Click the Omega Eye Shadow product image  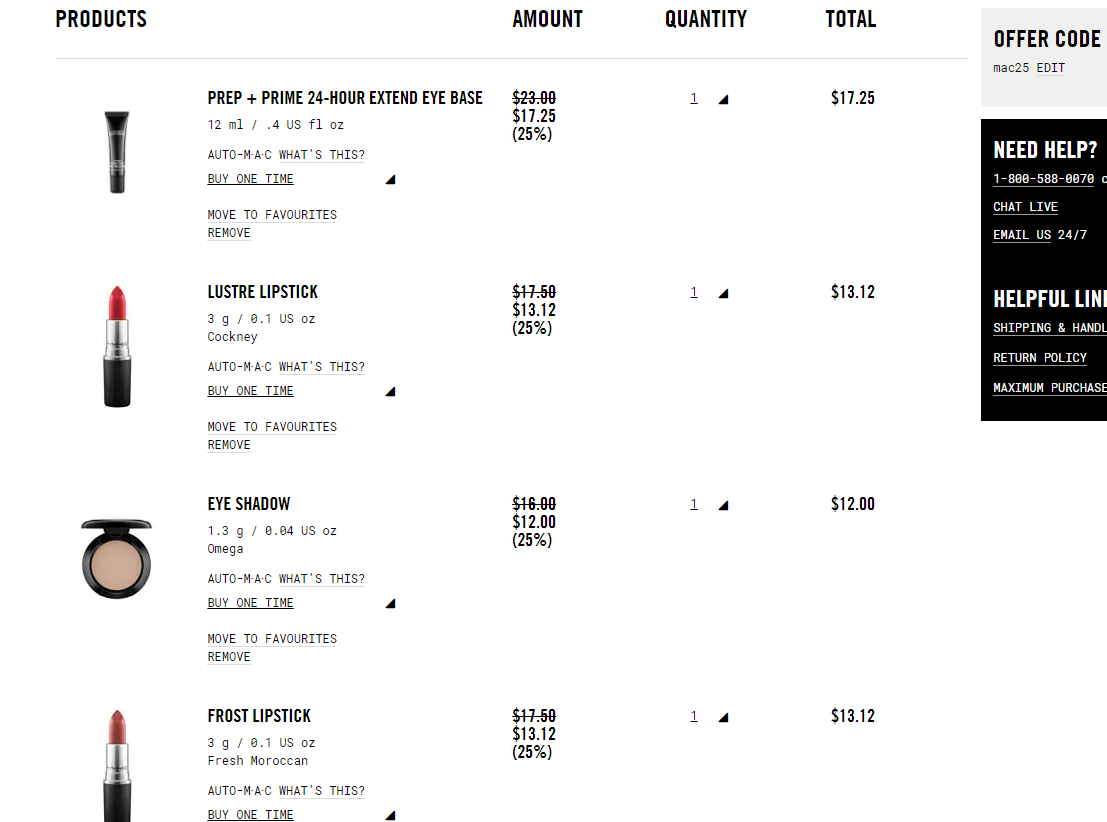117,557
